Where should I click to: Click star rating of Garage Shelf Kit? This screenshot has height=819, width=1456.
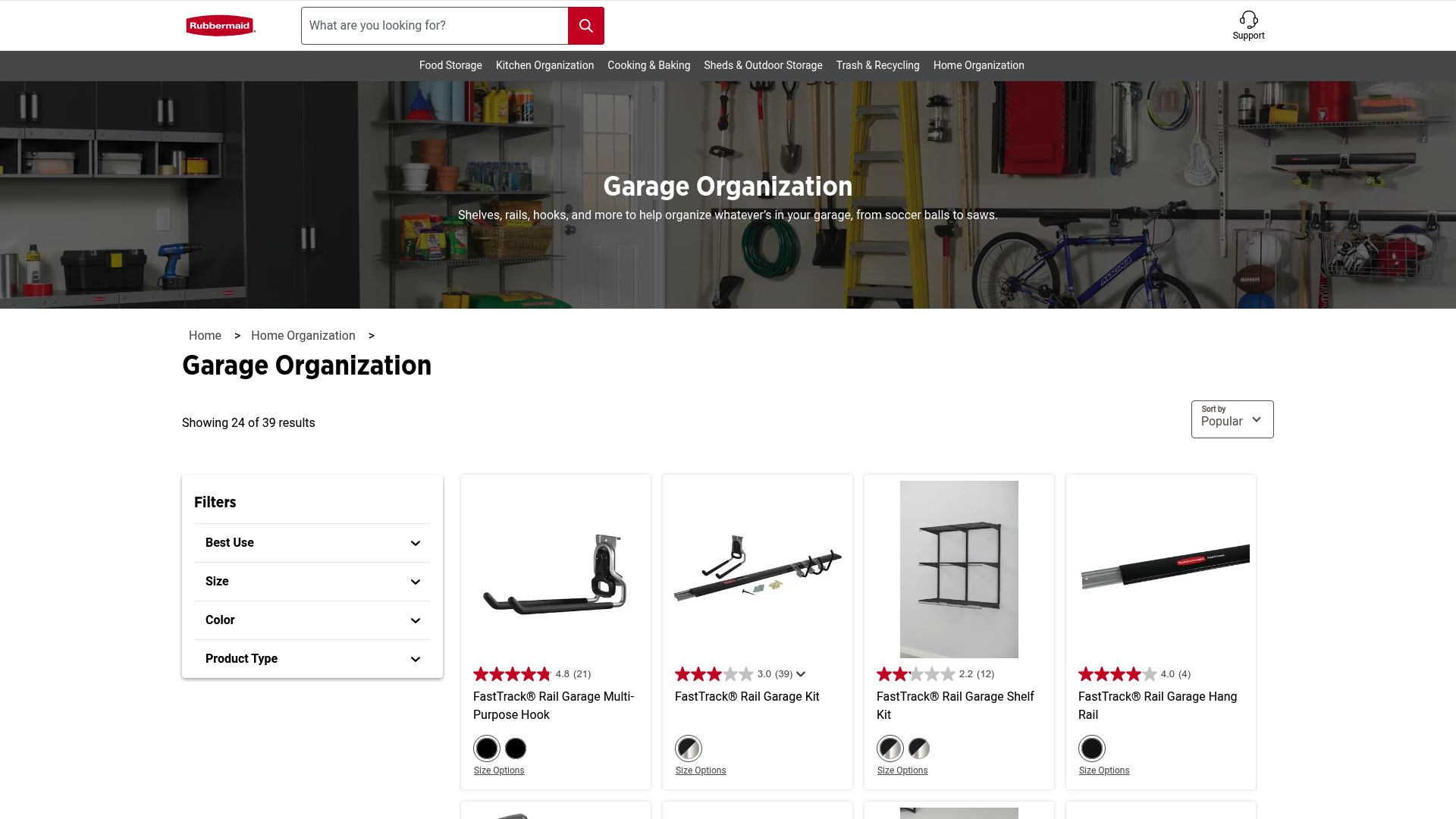click(915, 674)
